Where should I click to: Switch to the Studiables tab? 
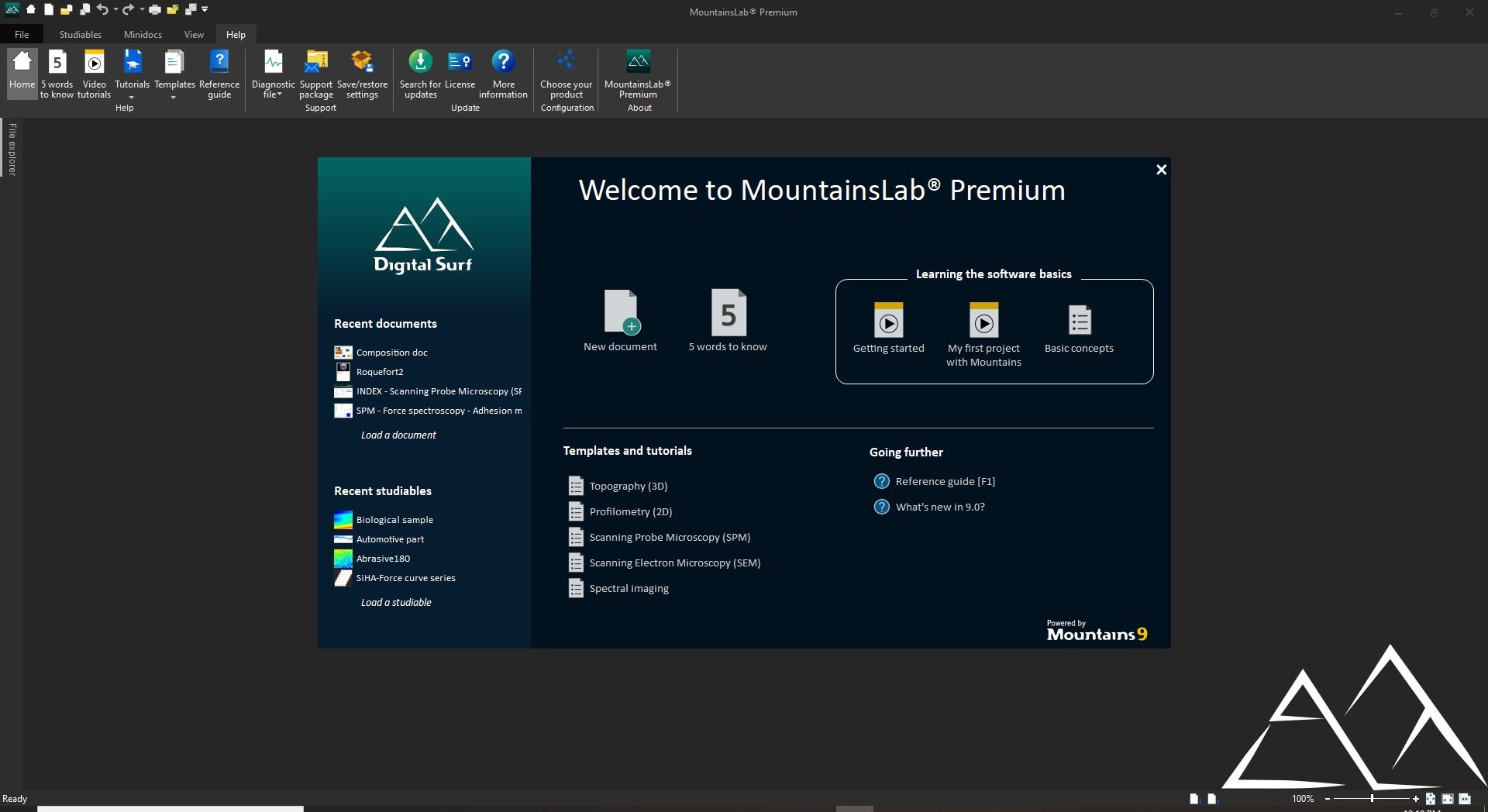[81, 35]
